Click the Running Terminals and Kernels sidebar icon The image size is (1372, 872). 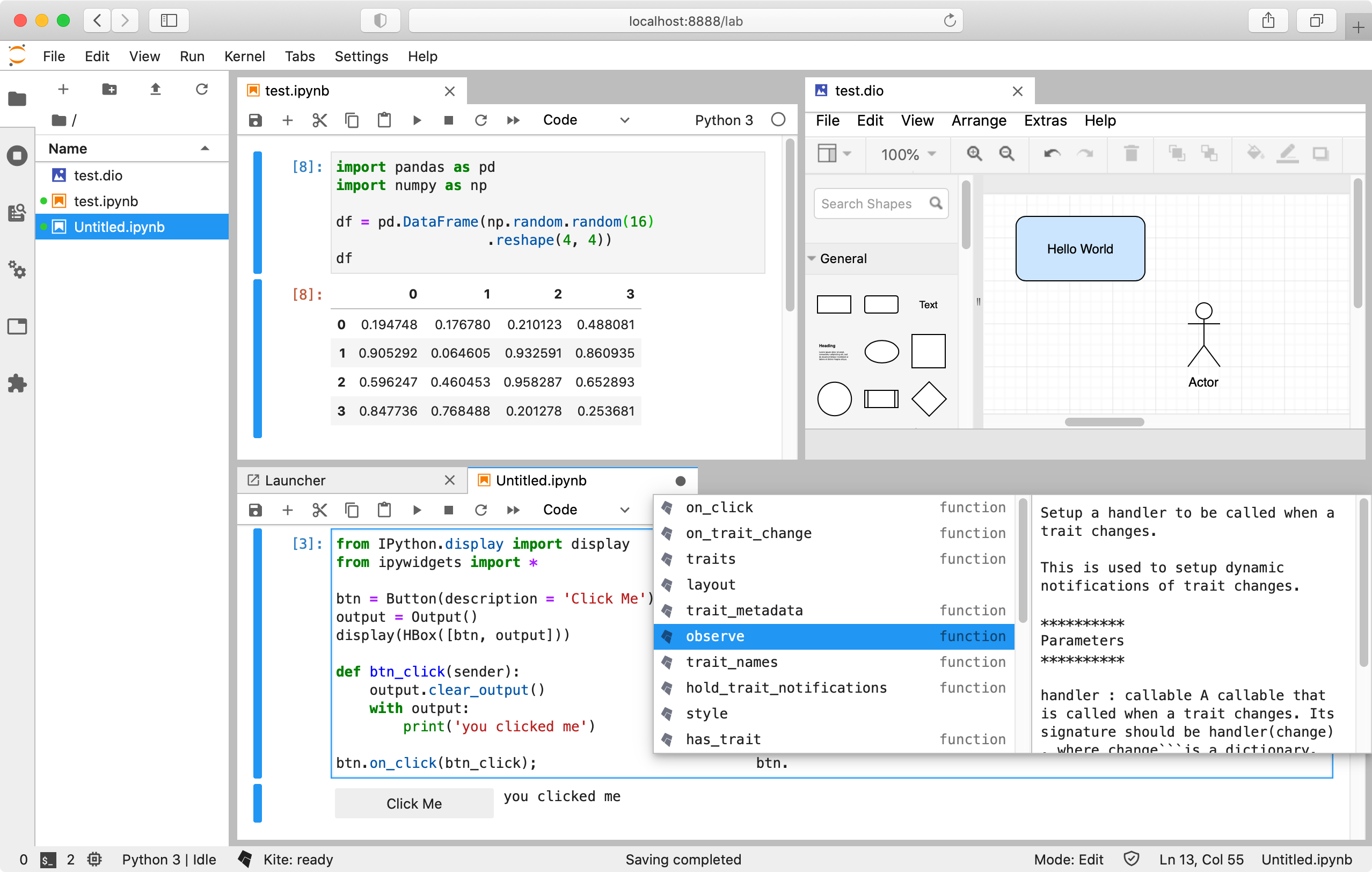17,156
